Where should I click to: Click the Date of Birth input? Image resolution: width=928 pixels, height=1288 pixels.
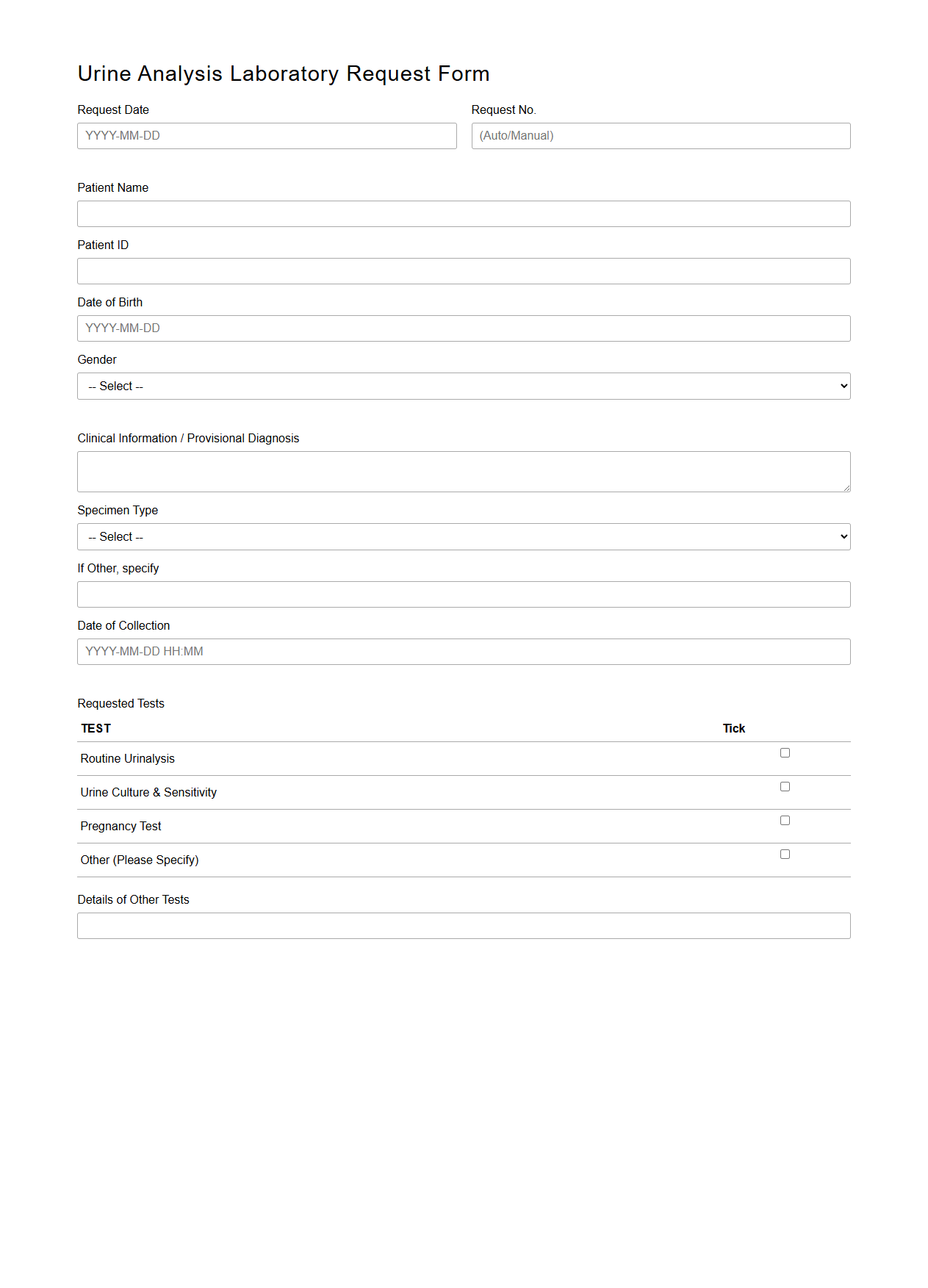(x=464, y=328)
